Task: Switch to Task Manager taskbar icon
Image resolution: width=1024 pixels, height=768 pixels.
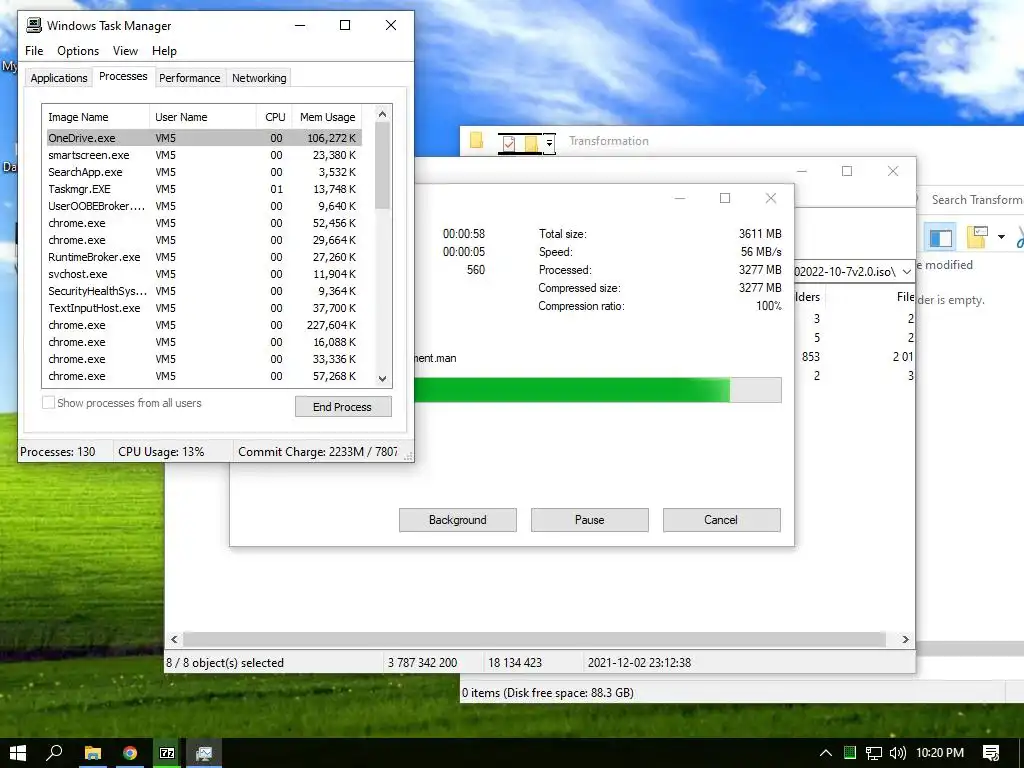Action: click(x=204, y=753)
